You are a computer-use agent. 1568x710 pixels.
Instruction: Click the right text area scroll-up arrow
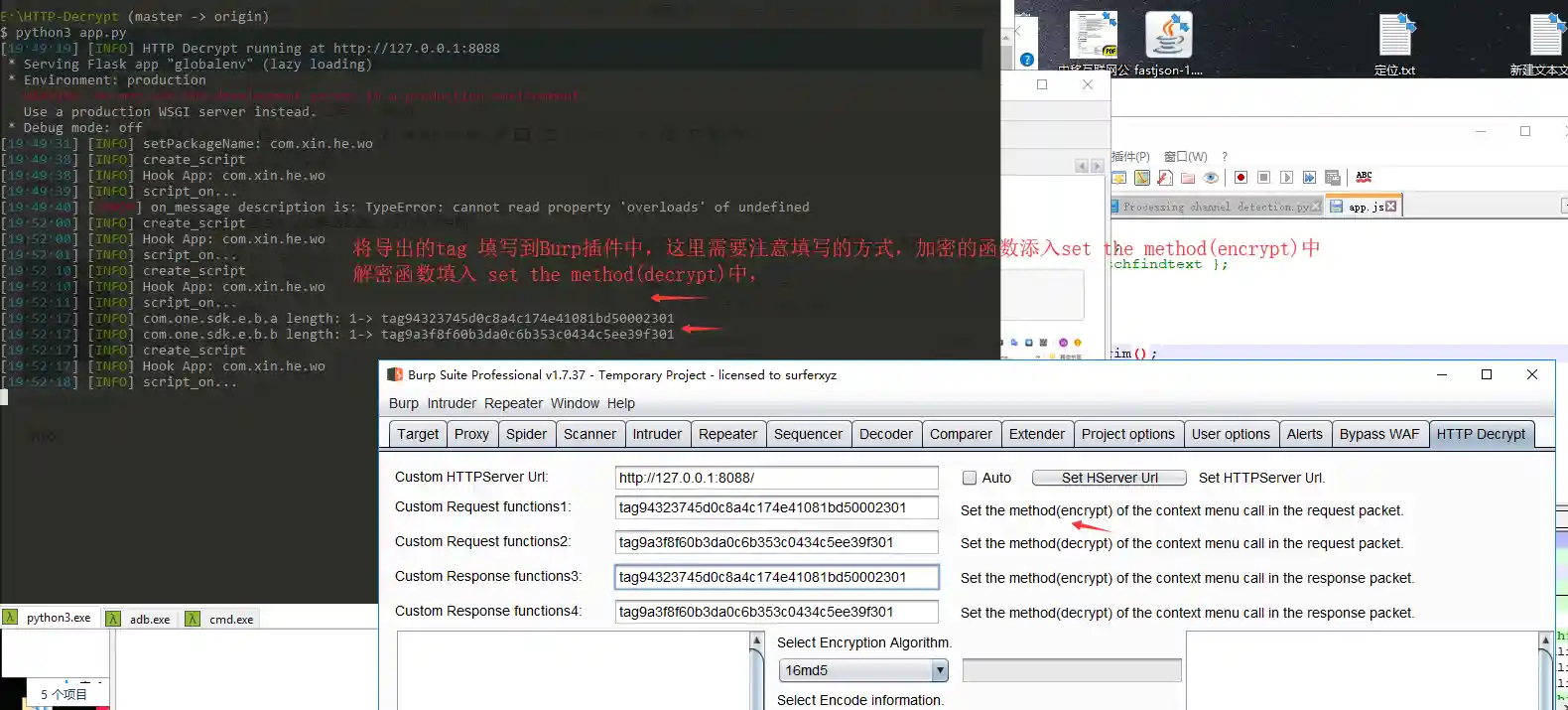1545,640
